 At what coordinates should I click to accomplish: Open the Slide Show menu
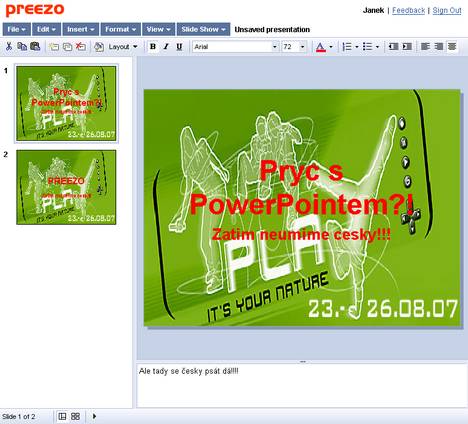click(x=203, y=29)
